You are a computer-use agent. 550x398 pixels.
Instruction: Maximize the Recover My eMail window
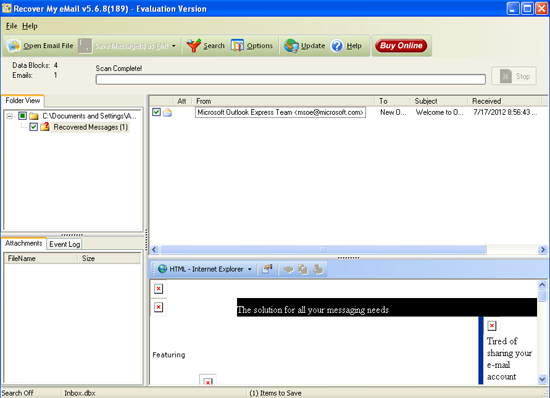[527, 8]
